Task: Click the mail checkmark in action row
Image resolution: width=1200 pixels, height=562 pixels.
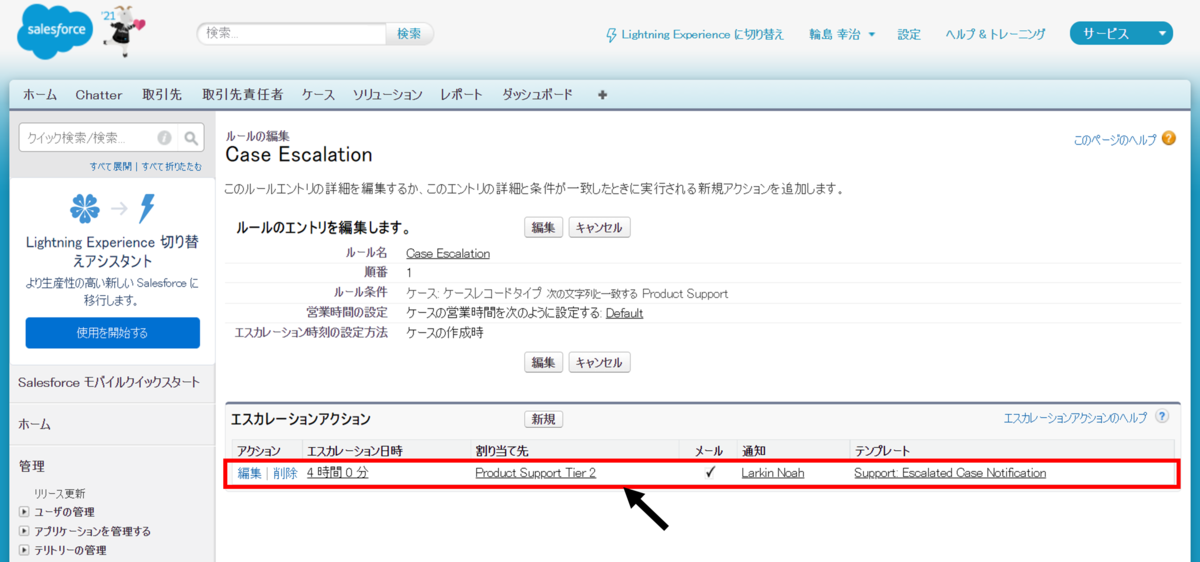Action: pyautogui.click(x=710, y=473)
